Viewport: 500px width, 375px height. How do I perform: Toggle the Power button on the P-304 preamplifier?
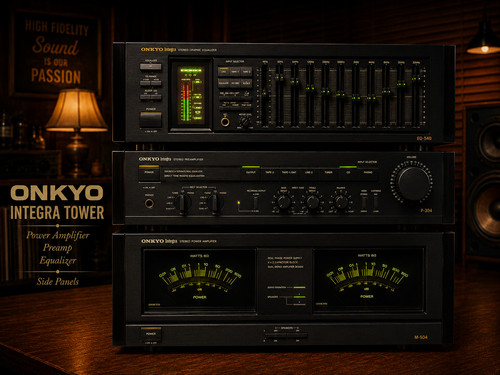point(149,173)
